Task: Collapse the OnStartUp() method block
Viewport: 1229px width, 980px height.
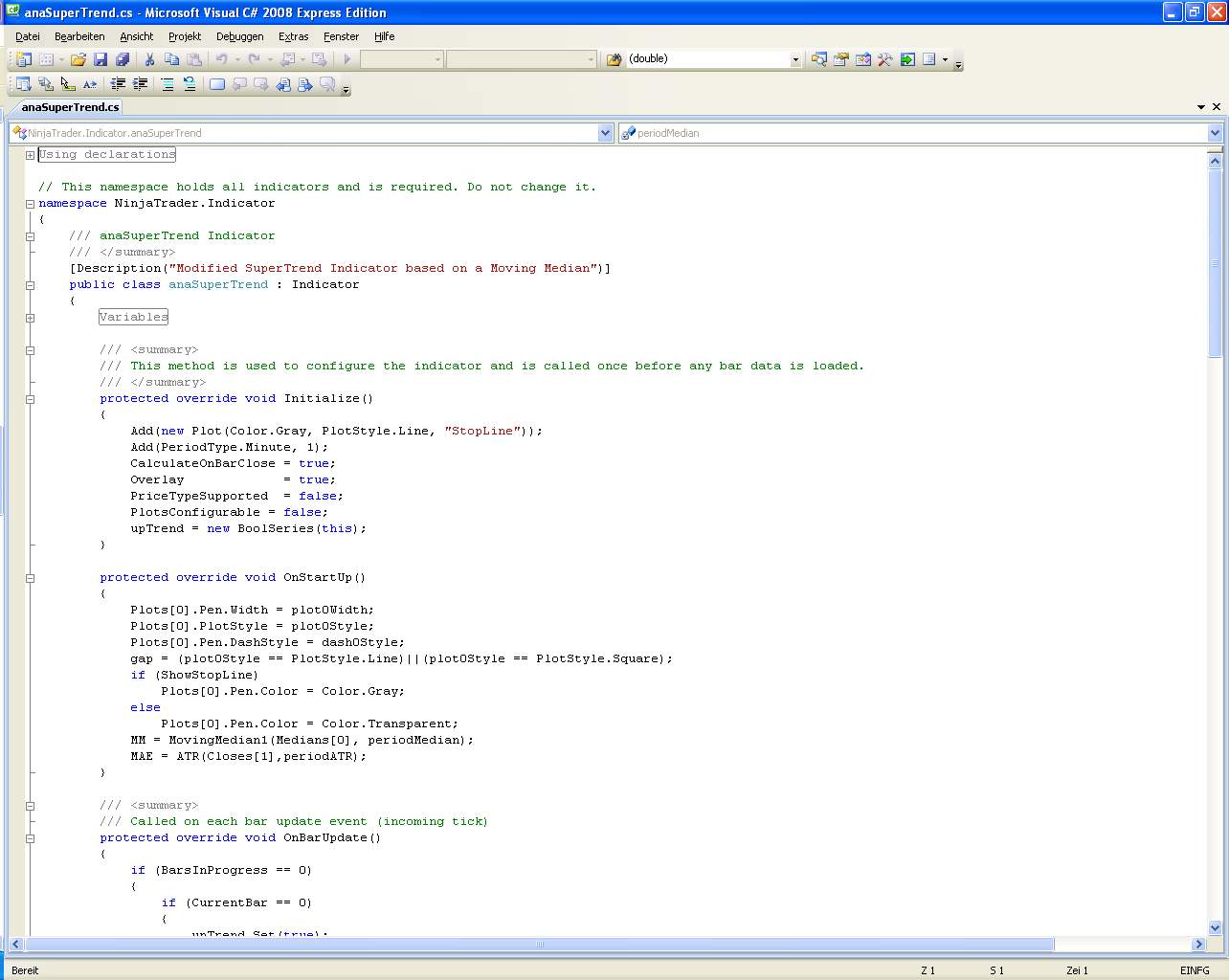Action: 30,578
